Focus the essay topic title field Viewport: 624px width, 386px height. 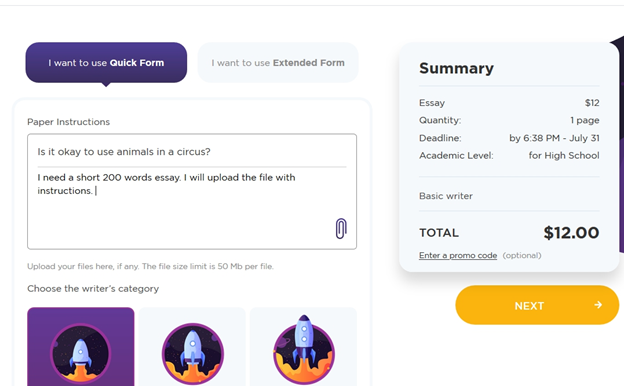pos(192,152)
